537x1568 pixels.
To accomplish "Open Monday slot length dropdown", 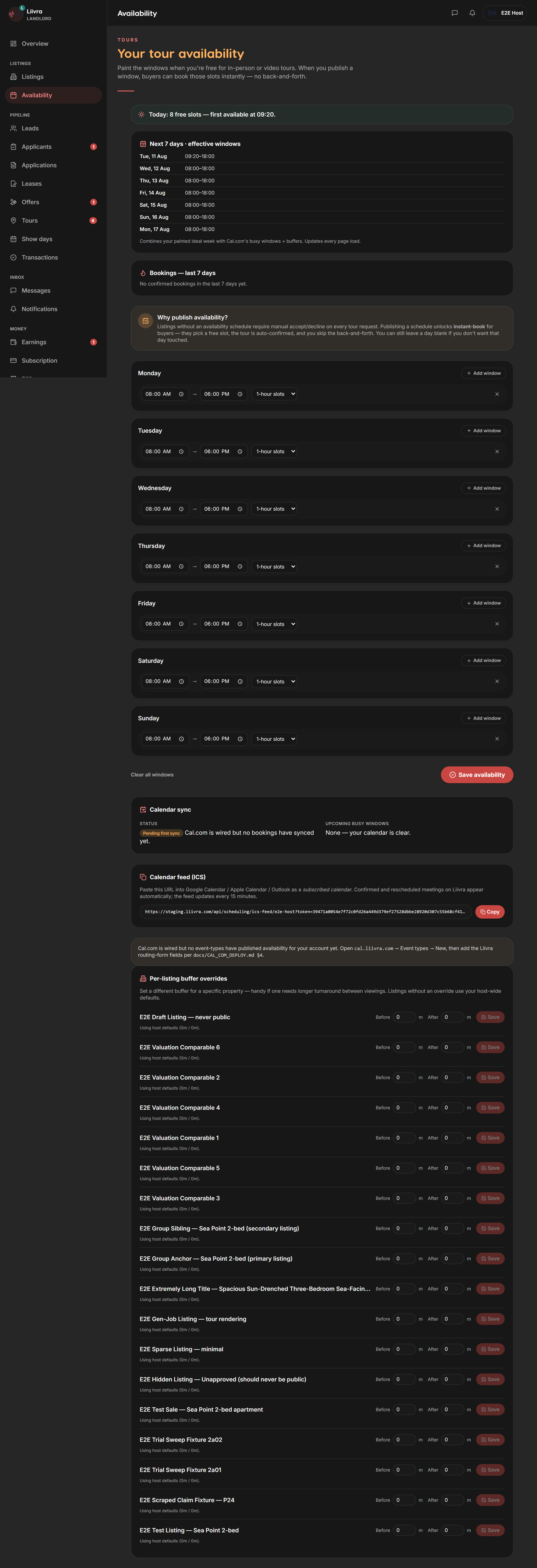I will pos(274,394).
